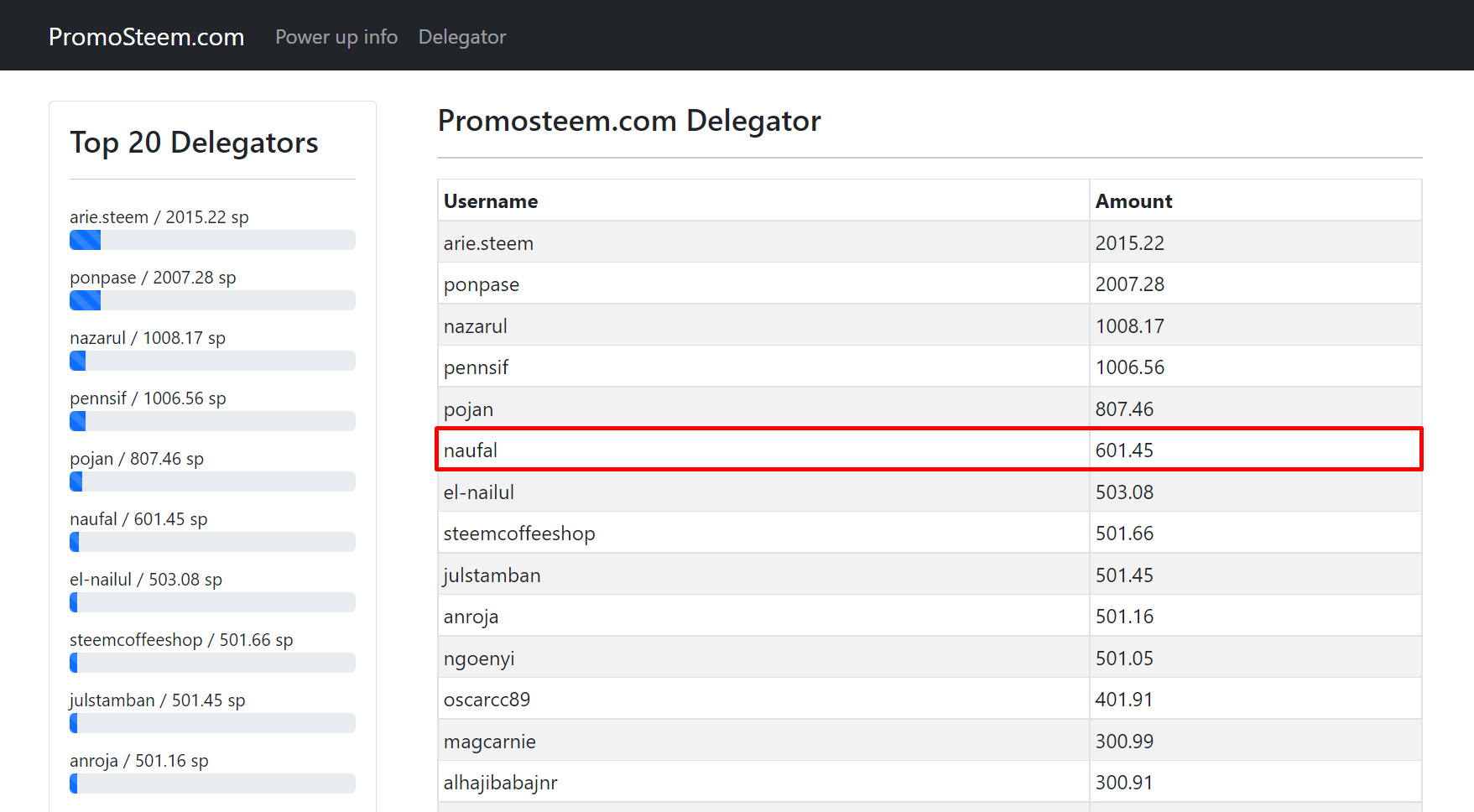The height and width of the screenshot is (812, 1474).
Task: Click amount cell '300.91'
Action: tap(1255, 782)
